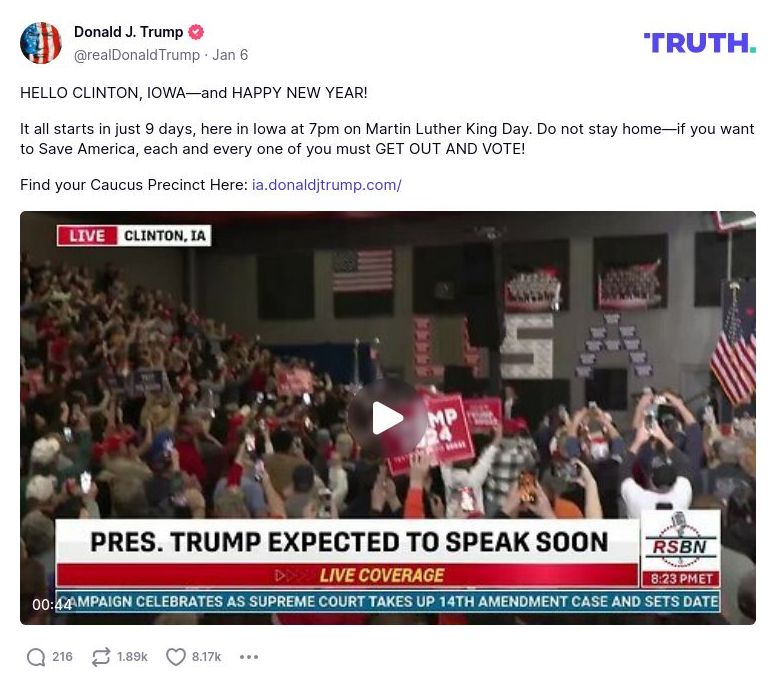Open the three-dot more options menu

tap(249, 657)
